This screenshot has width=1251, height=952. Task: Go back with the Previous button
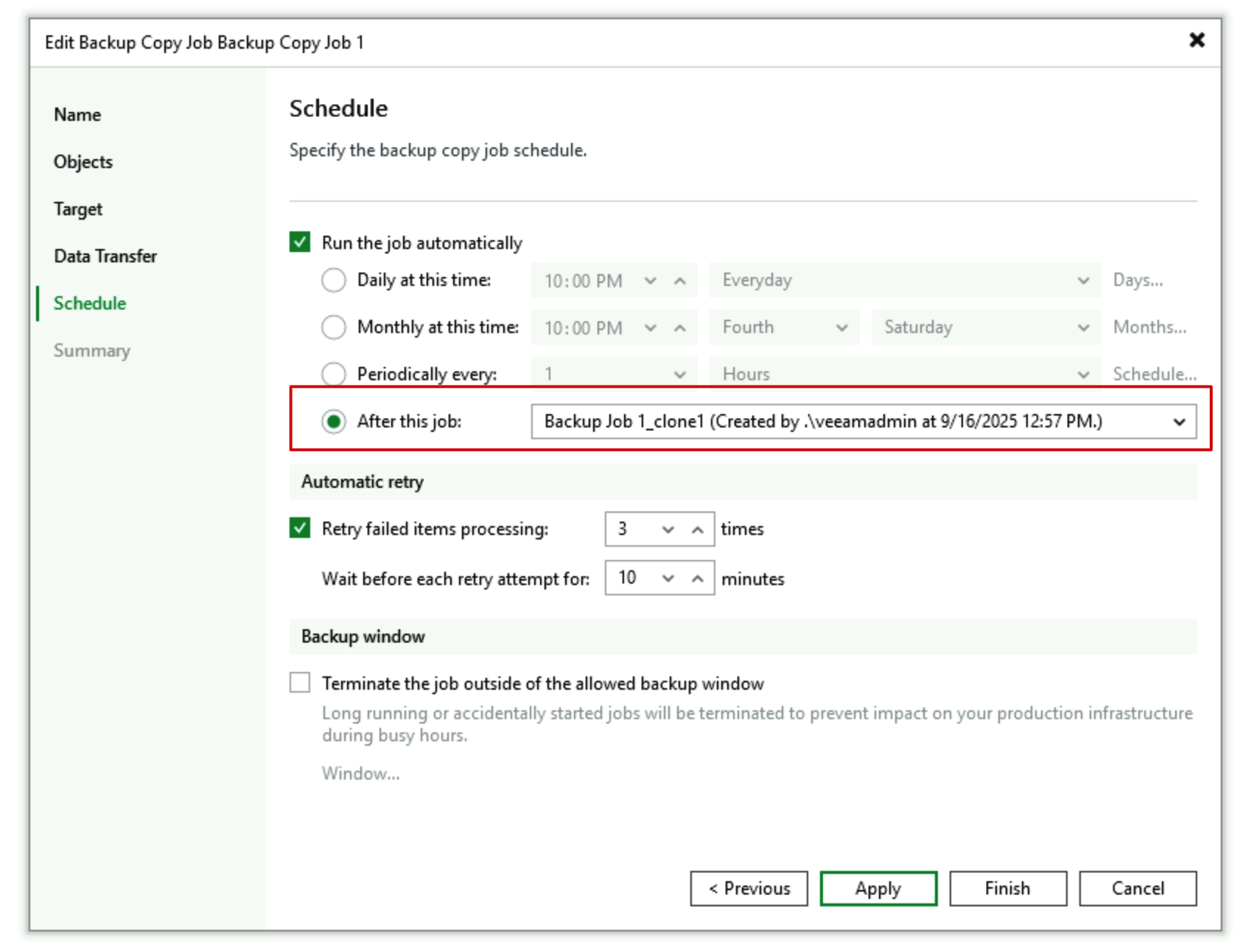point(749,889)
